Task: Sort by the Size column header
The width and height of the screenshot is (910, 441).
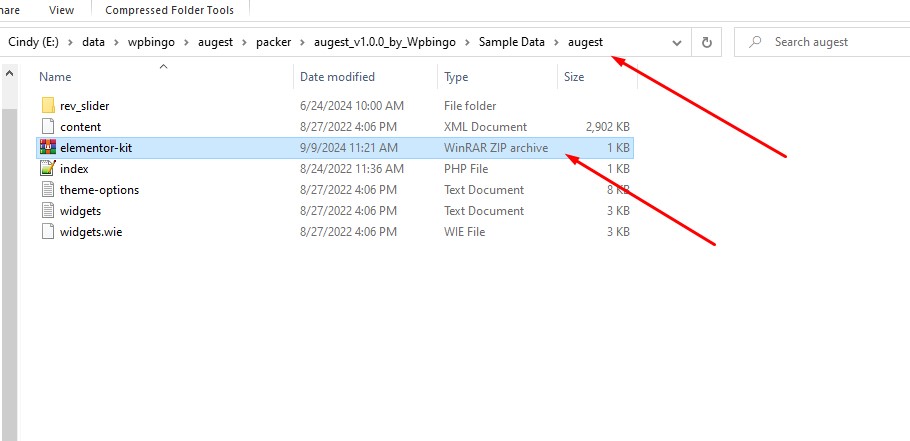Action: tap(574, 77)
